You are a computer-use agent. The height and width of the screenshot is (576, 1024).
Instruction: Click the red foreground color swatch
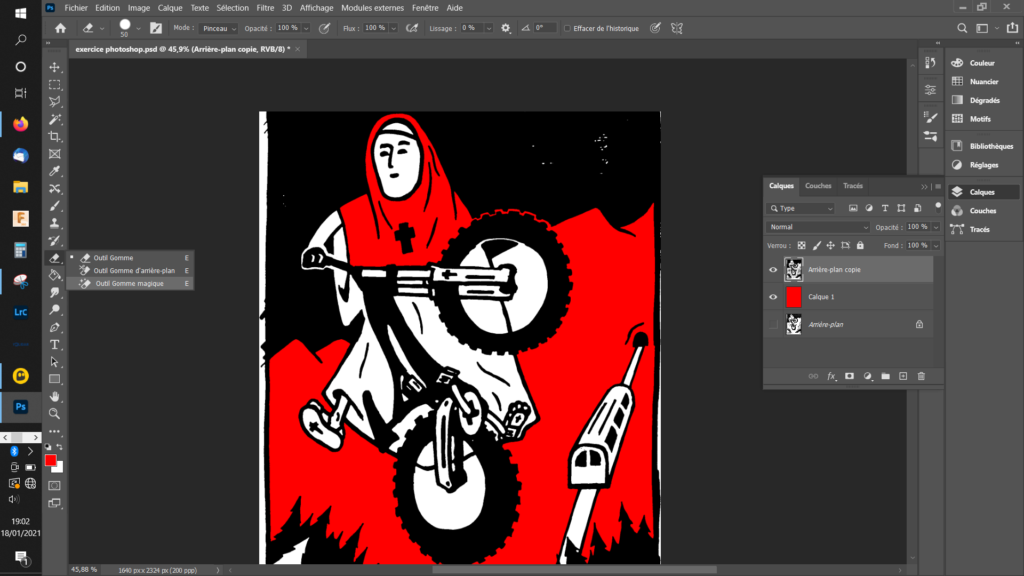click(x=50, y=460)
